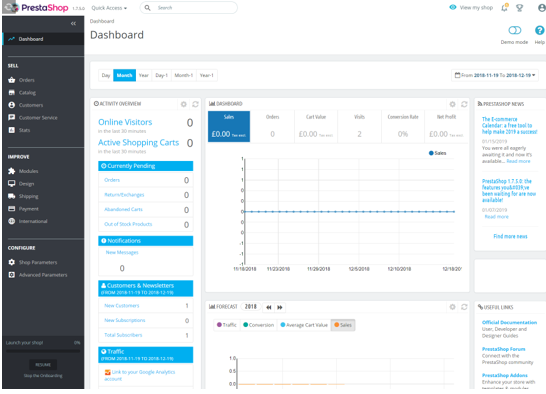
Task: Select the Year-1 period tab
Action: 206,75
